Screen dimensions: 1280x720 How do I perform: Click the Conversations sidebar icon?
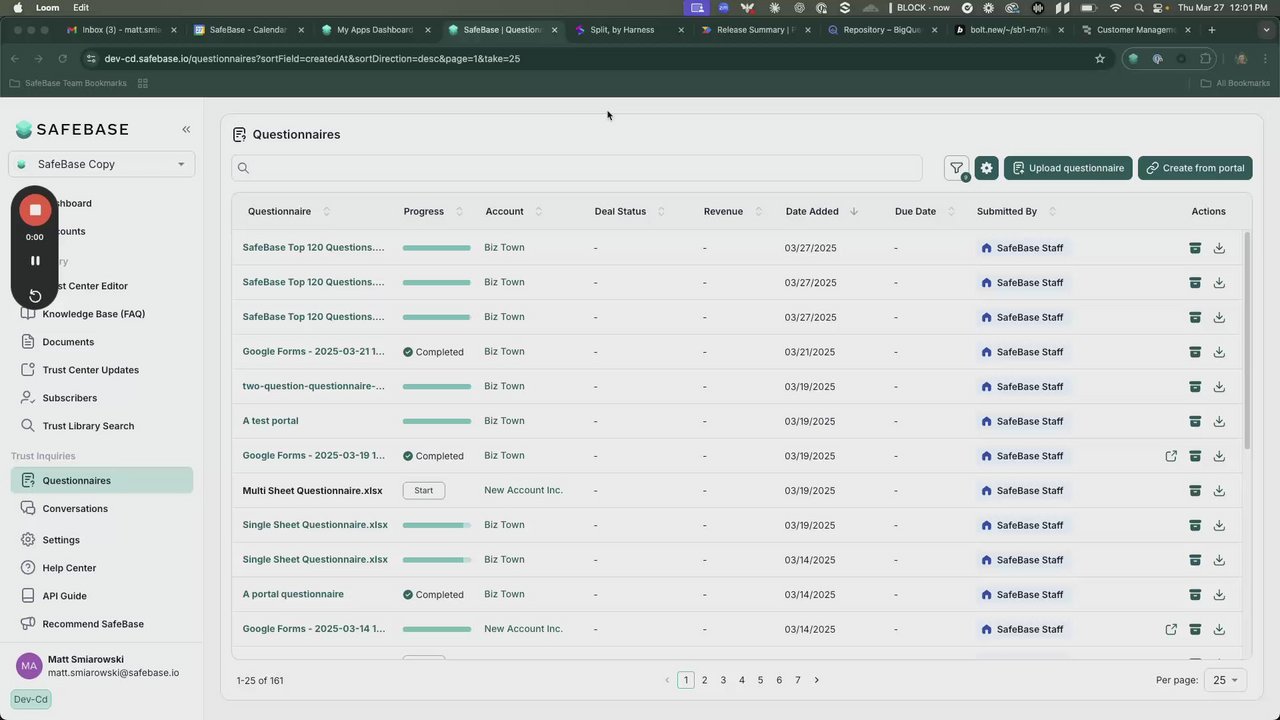pyautogui.click(x=28, y=509)
